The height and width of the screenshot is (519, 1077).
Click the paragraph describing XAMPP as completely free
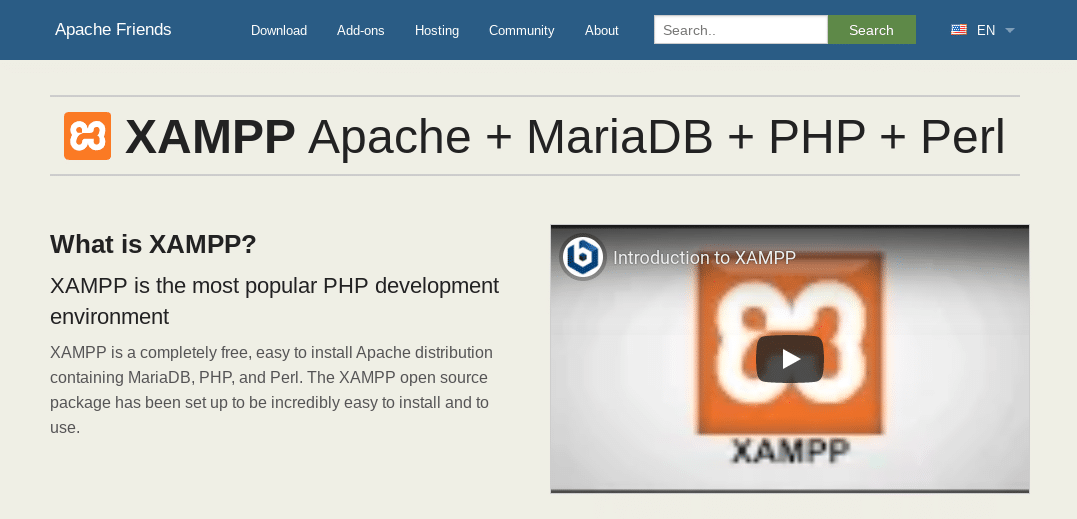coord(271,390)
